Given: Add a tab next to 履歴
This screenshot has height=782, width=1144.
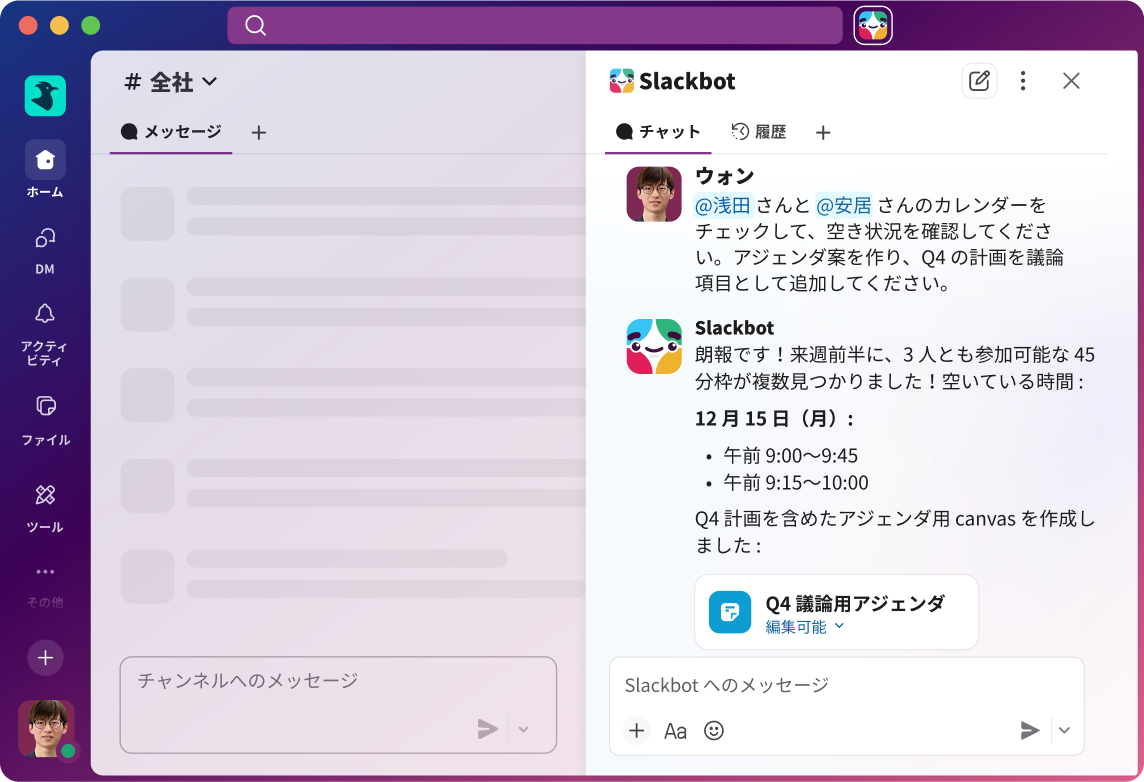Looking at the screenshot, I should pyautogui.click(x=823, y=133).
